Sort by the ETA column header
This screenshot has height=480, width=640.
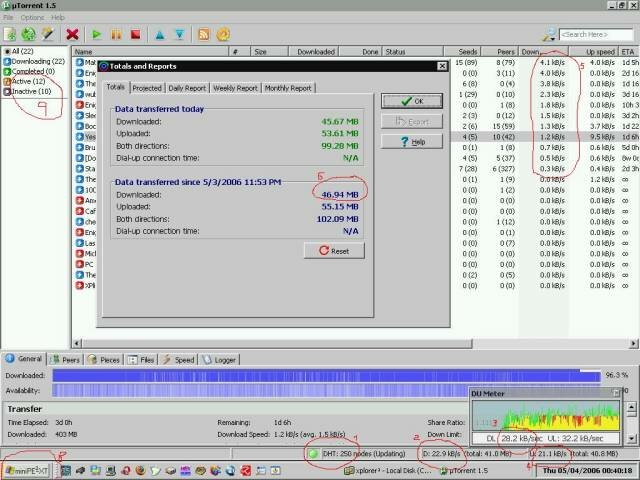tap(629, 52)
